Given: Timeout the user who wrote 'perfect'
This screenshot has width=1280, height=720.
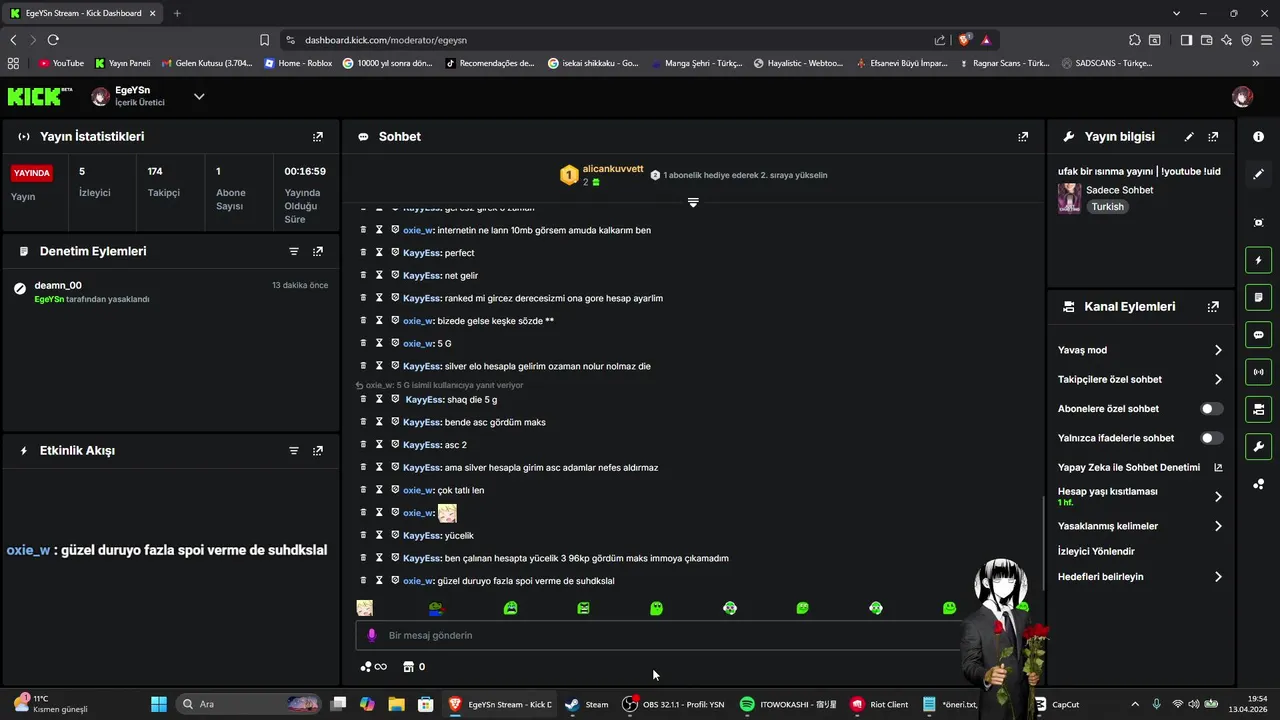Looking at the screenshot, I should pyautogui.click(x=379, y=252).
